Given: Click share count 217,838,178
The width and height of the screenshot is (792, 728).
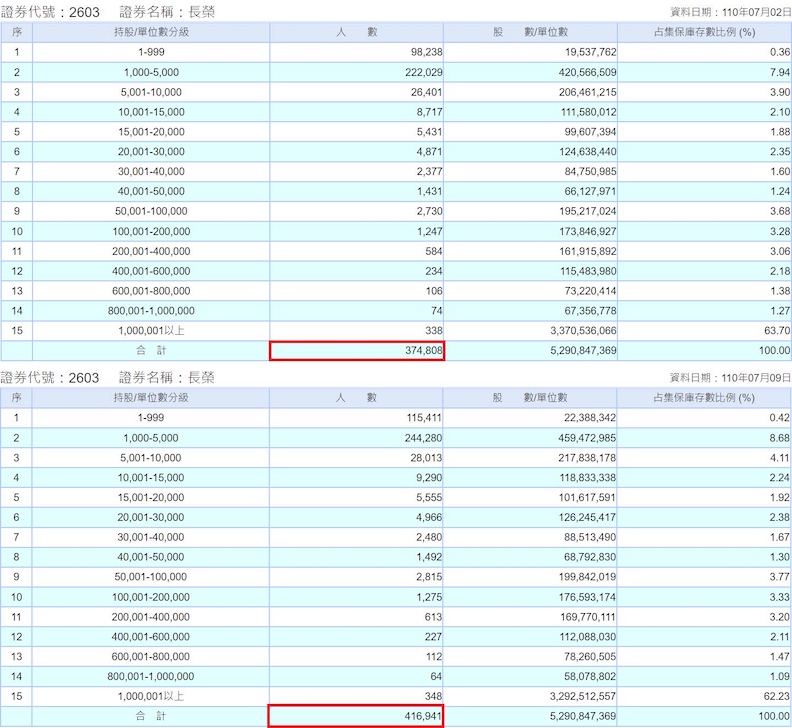Looking at the screenshot, I should 587,458.
